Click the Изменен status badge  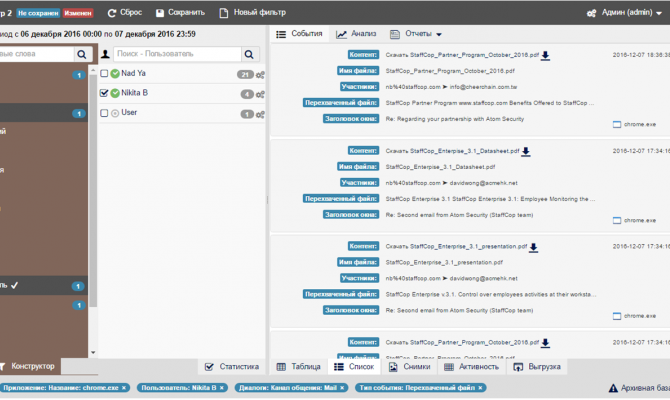[x=78, y=13]
